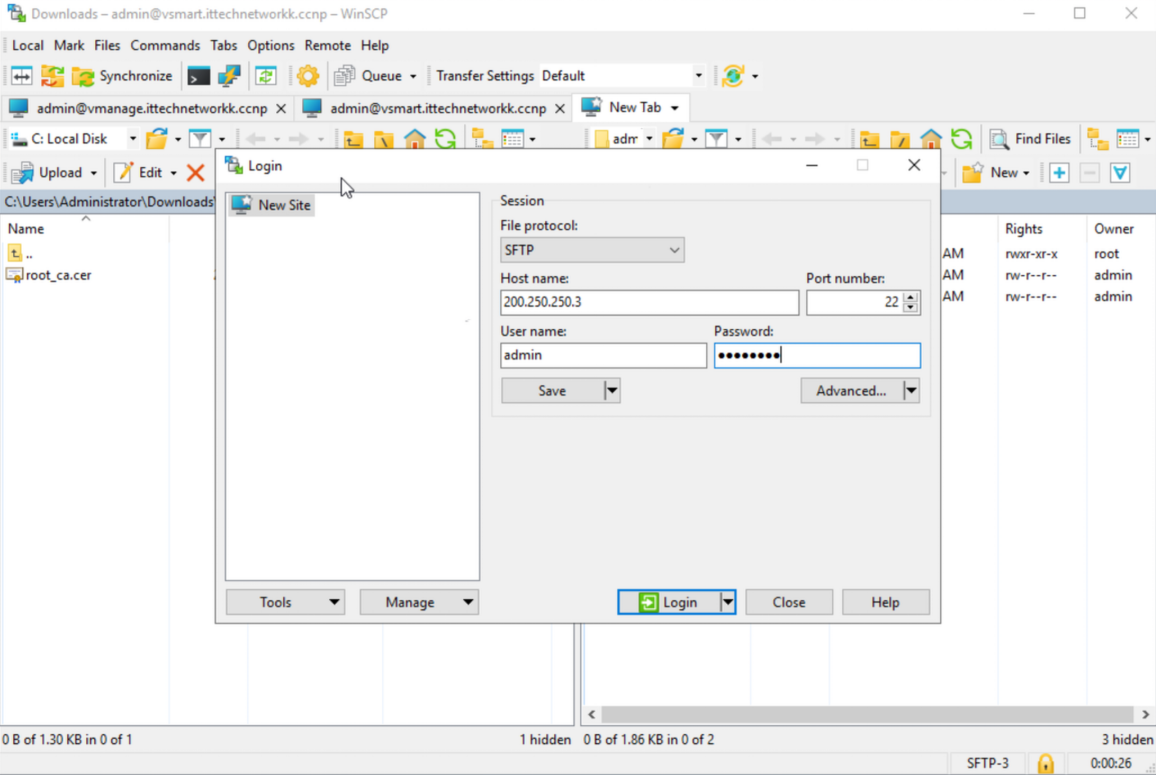Viewport: 1156px width, 775px height.
Task: Click the local panel Open Directory folder icon
Action: pos(157,139)
